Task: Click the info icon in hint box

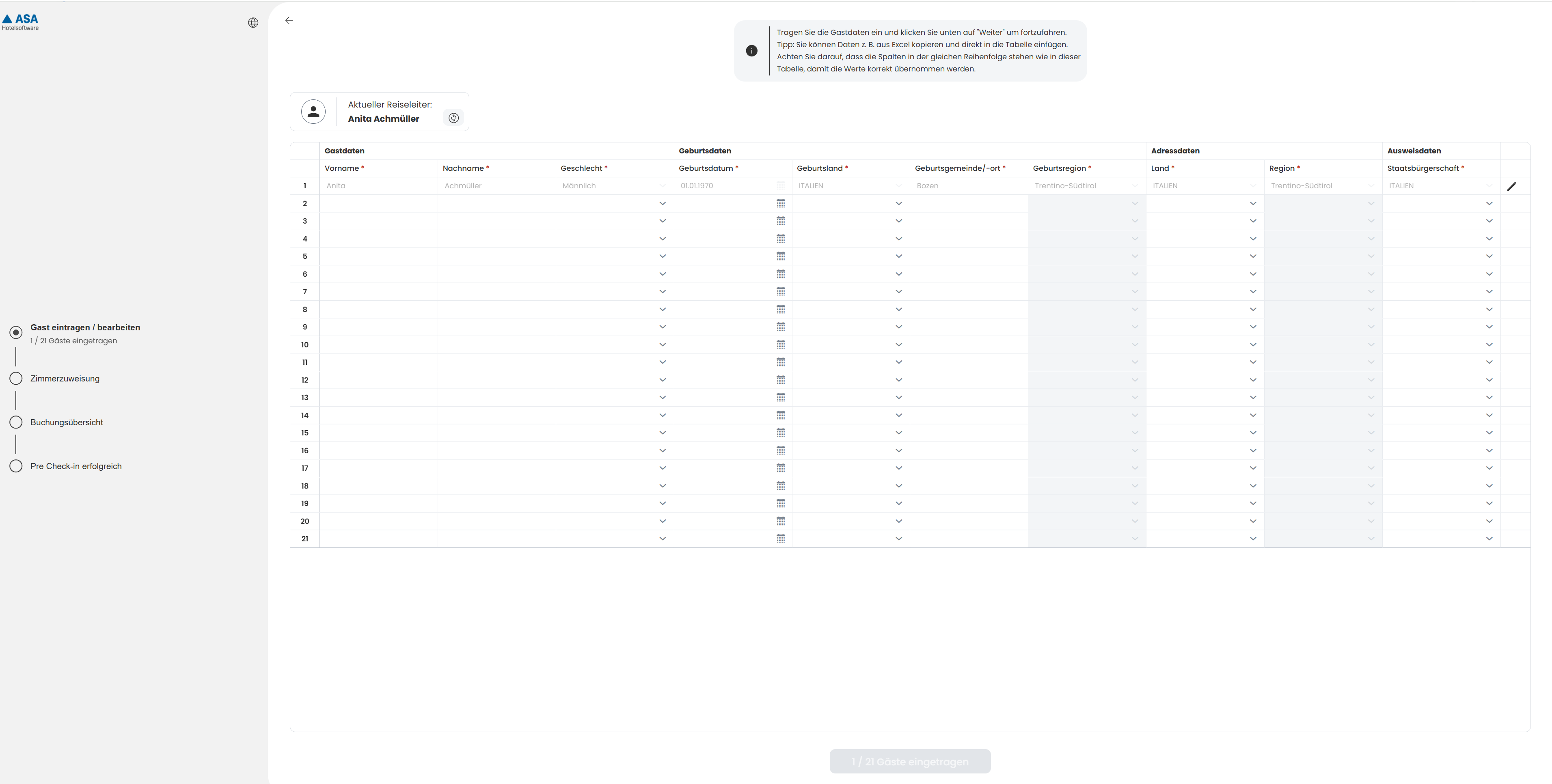Action: click(751, 51)
